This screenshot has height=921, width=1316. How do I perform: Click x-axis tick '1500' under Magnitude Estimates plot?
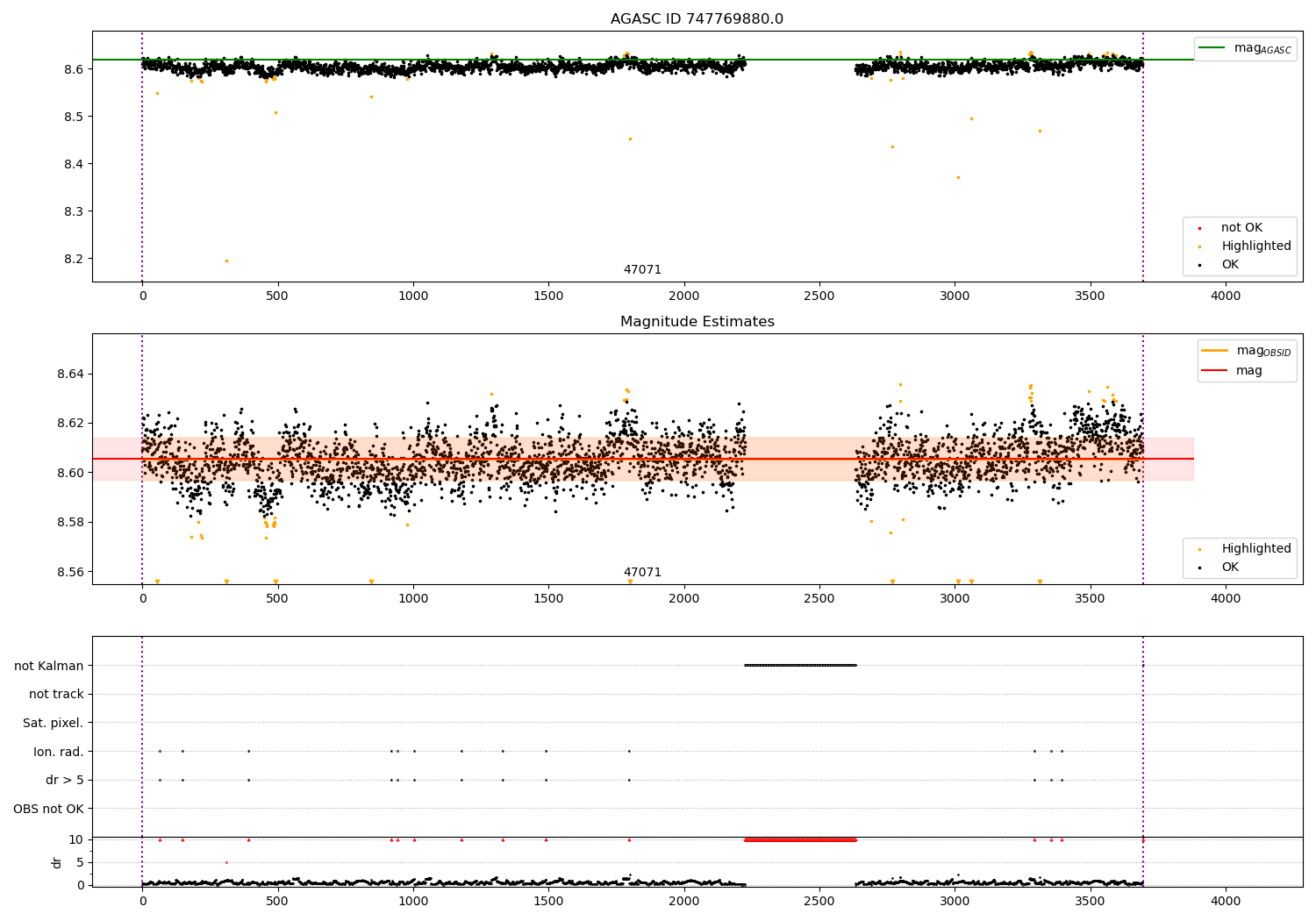point(548,599)
